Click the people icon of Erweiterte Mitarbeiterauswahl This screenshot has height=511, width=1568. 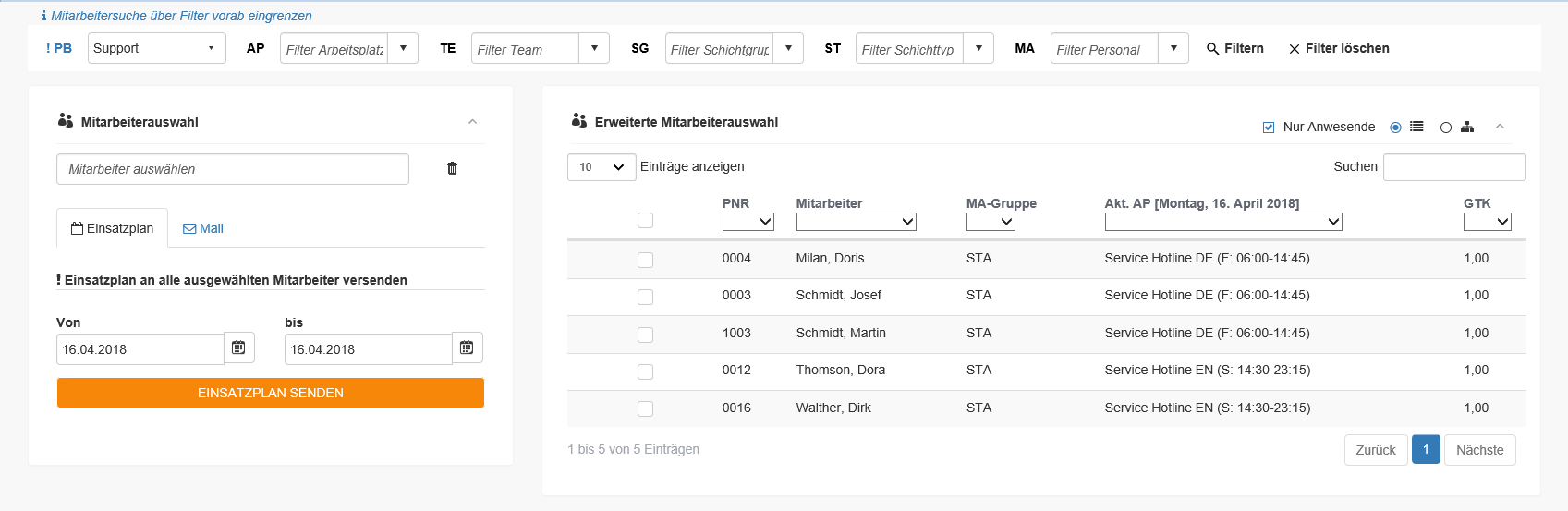click(x=579, y=120)
